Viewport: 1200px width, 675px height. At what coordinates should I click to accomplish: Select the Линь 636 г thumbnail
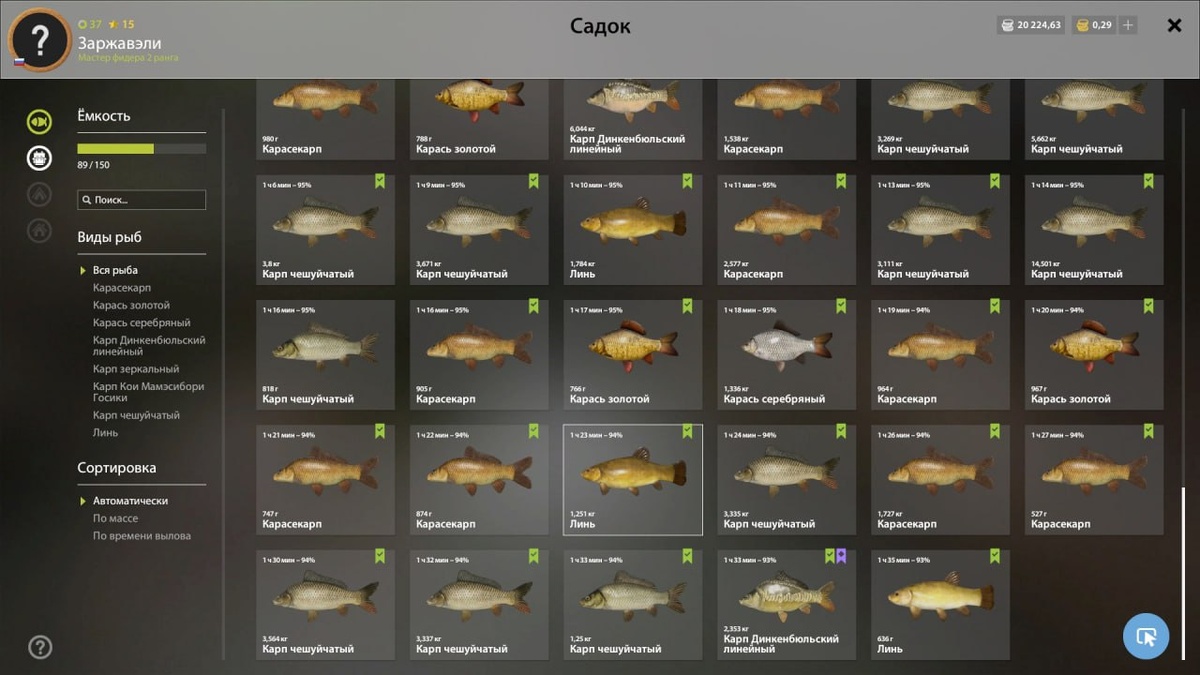[x=940, y=604]
